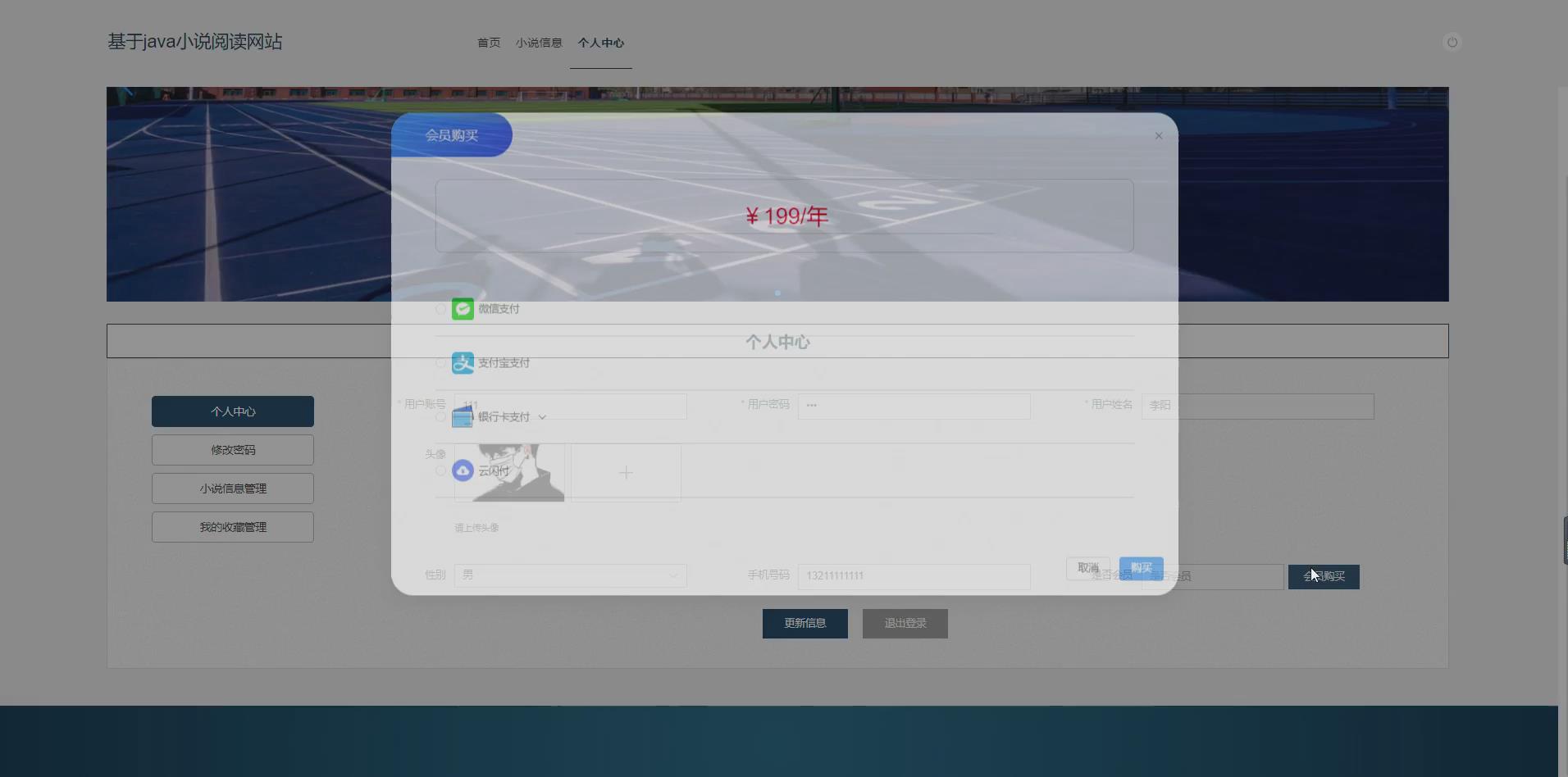This screenshot has width=1568, height=777.
Task: Click the plus icon to upload avatar
Action: 626,472
